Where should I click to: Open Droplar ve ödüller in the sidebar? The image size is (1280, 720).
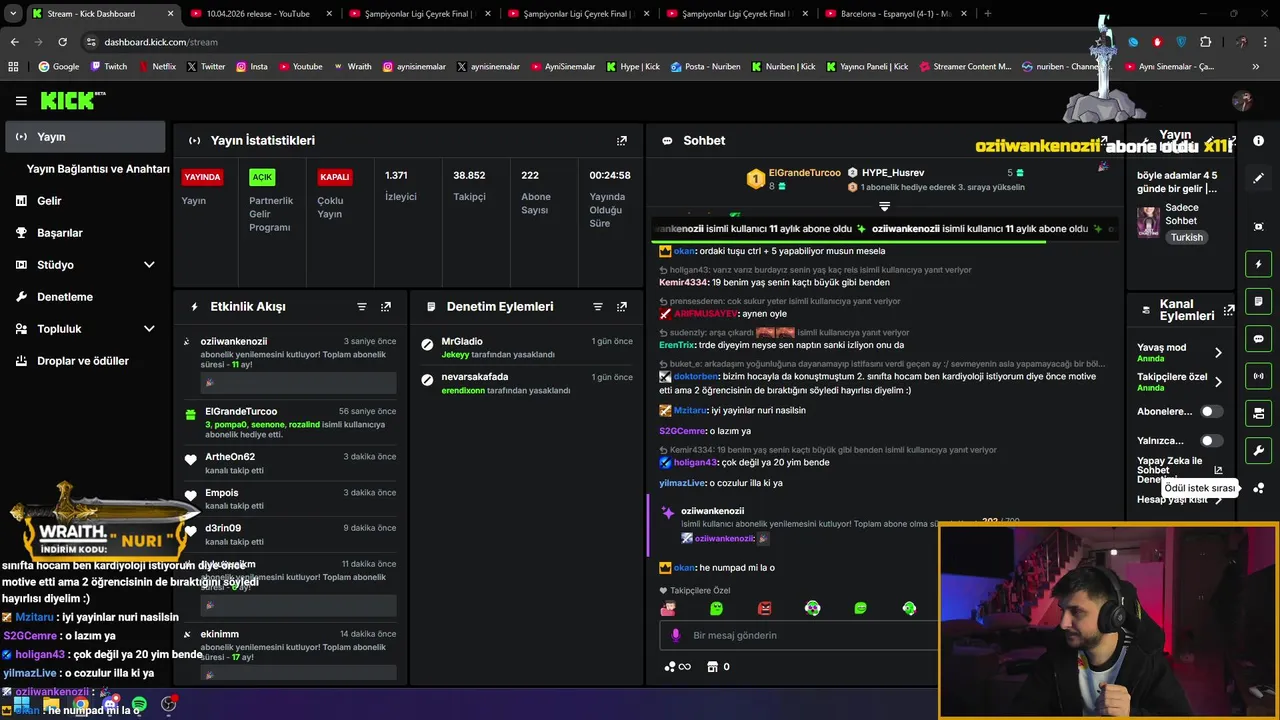(x=85, y=361)
